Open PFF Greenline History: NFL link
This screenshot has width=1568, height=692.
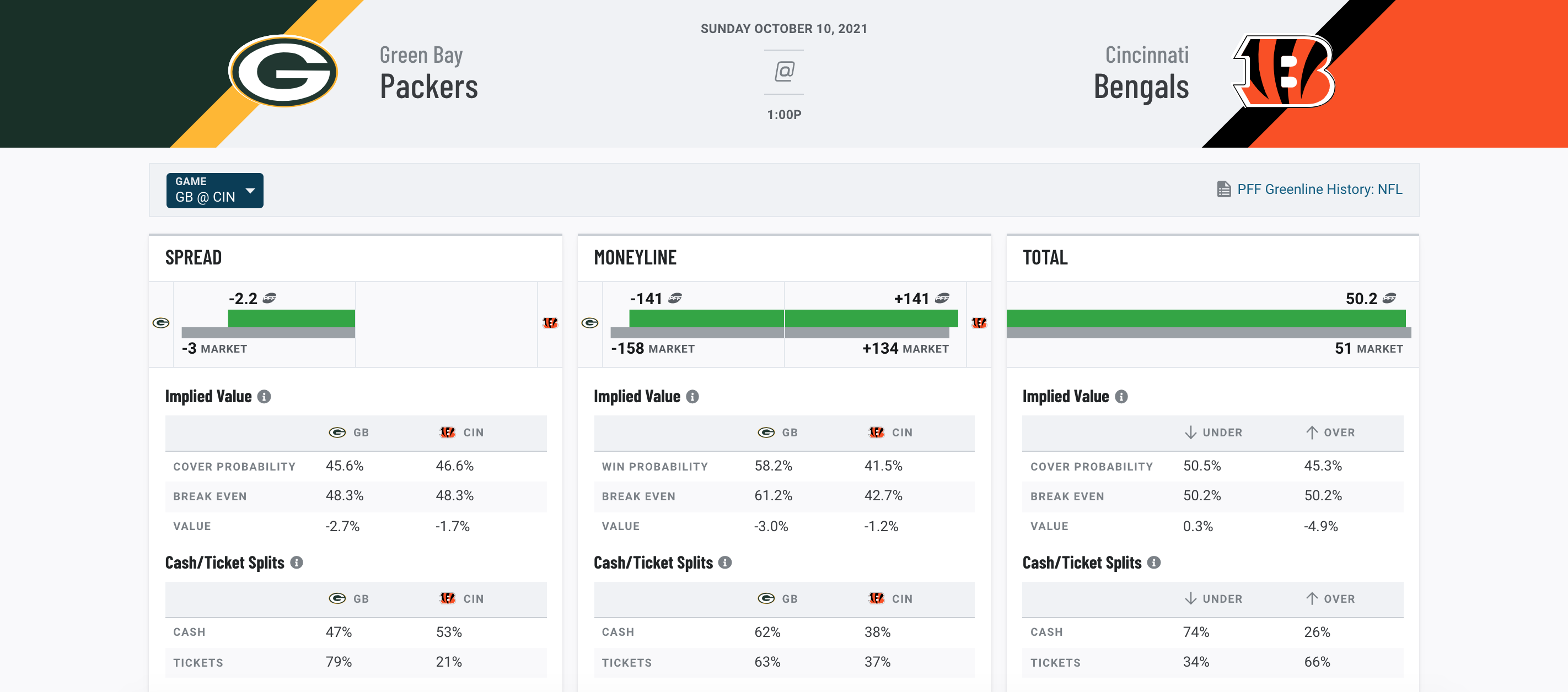(1320, 189)
